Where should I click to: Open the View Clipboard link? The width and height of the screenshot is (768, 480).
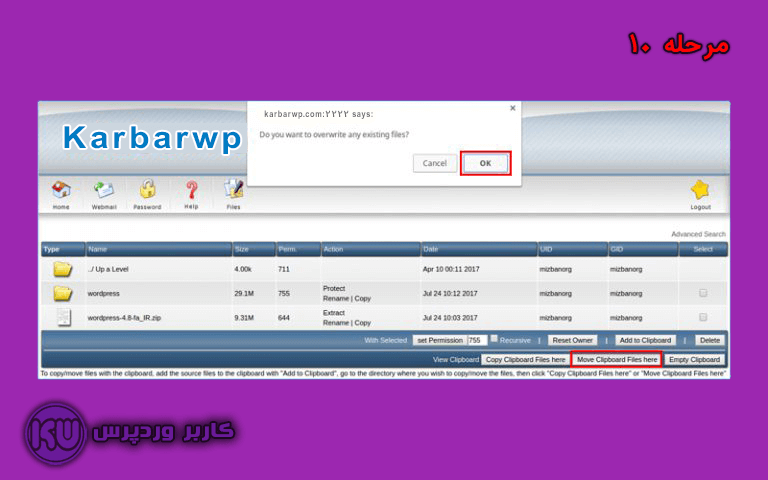[x=456, y=360]
